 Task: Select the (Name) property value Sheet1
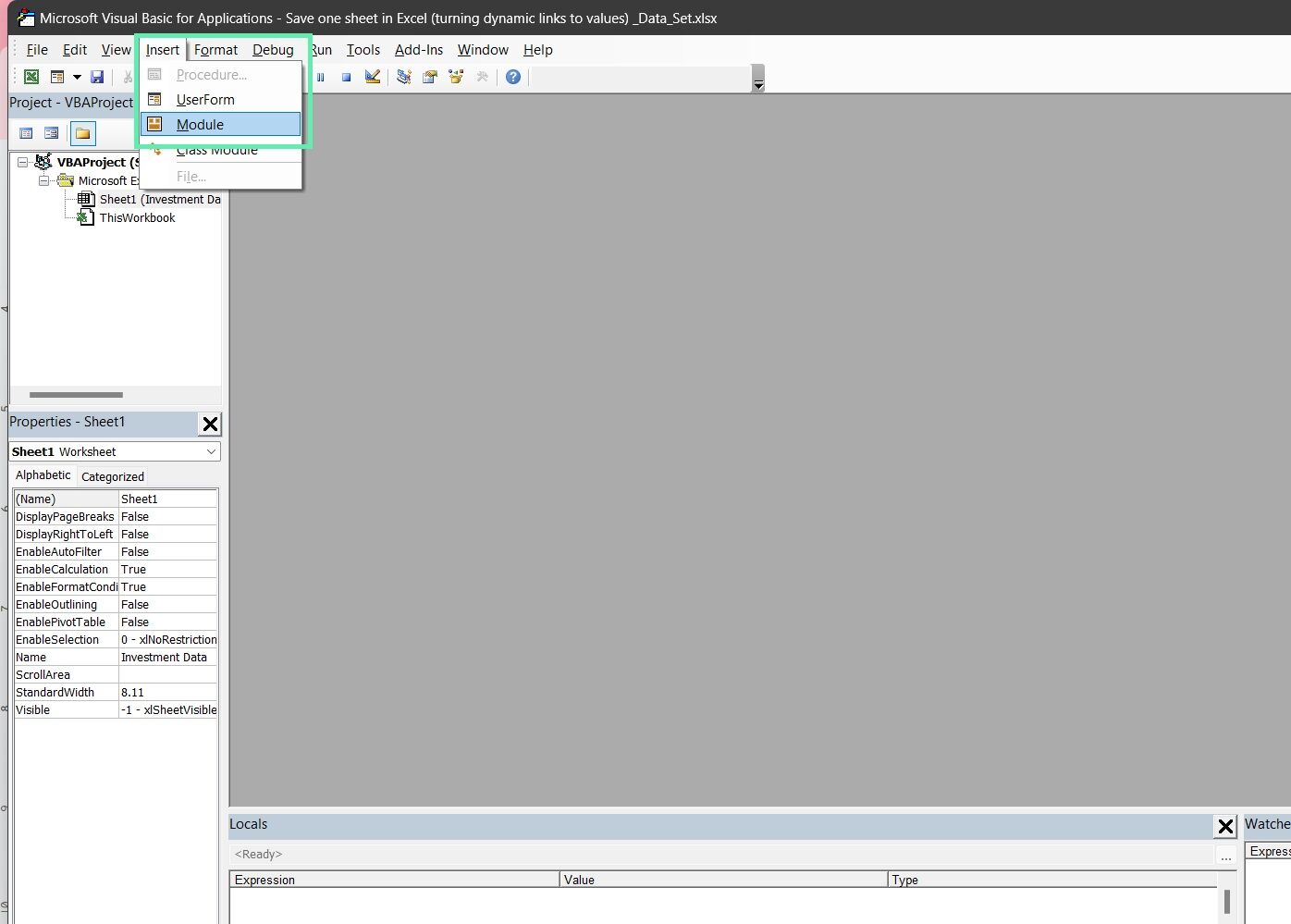click(168, 499)
